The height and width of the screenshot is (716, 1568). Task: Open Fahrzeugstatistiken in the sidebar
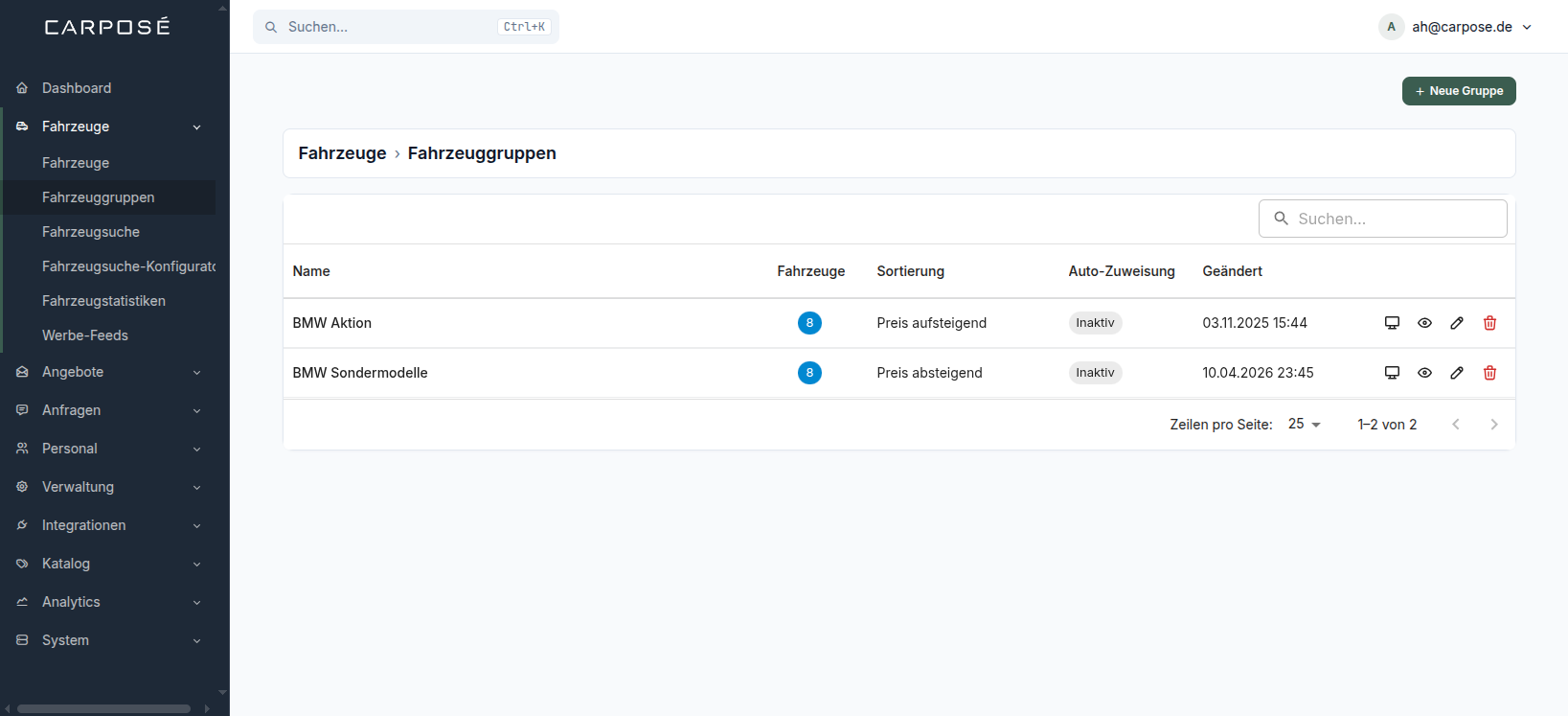(x=109, y=301)
